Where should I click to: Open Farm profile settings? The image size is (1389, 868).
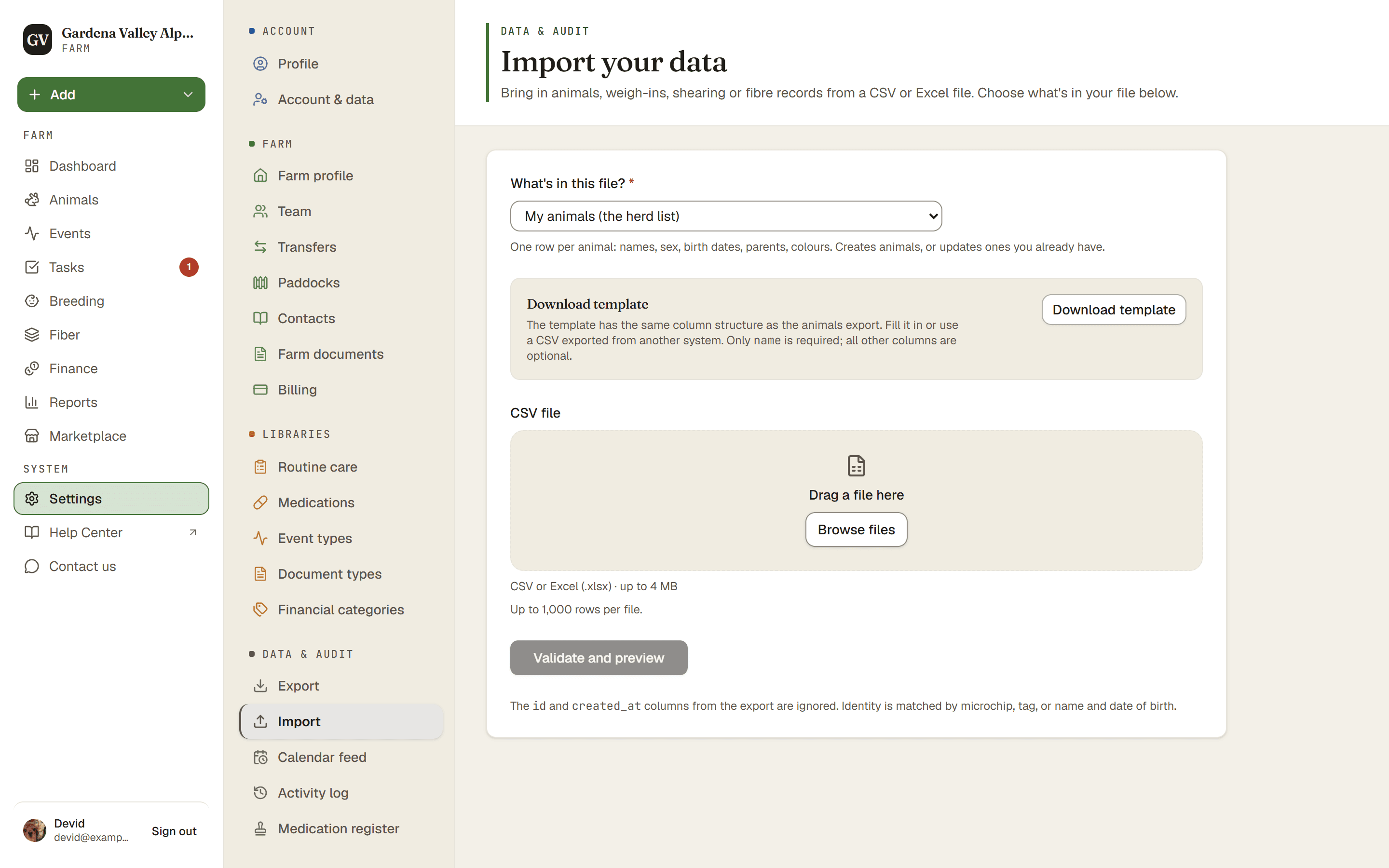[x=341, y=176]
